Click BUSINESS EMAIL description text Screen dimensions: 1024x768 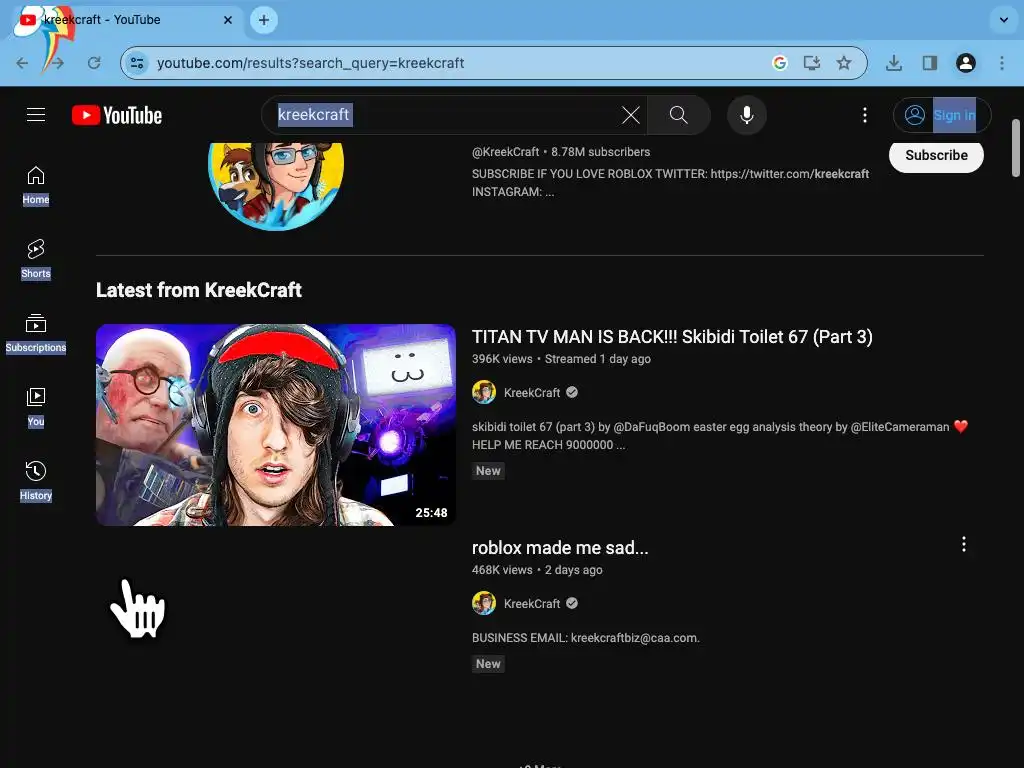(x=586, y=638)
